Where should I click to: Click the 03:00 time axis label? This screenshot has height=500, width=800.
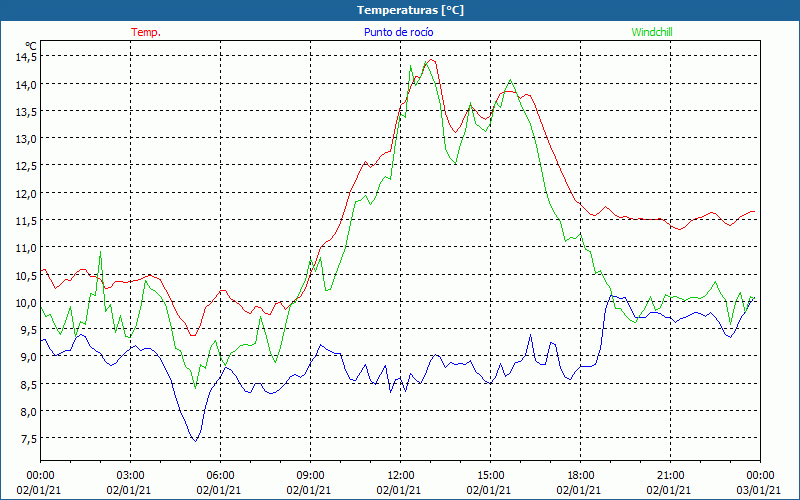pyautogui.click(x=130, y=476)
